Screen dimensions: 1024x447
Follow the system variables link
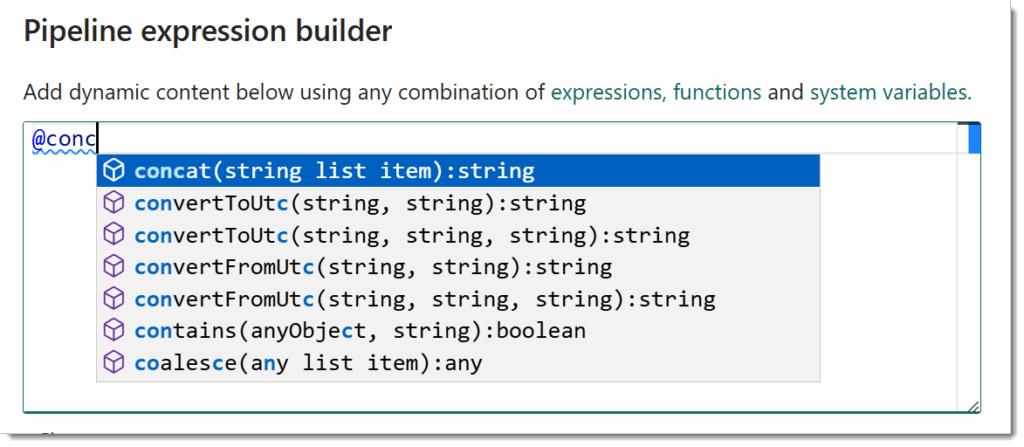[x=891, y=92]
